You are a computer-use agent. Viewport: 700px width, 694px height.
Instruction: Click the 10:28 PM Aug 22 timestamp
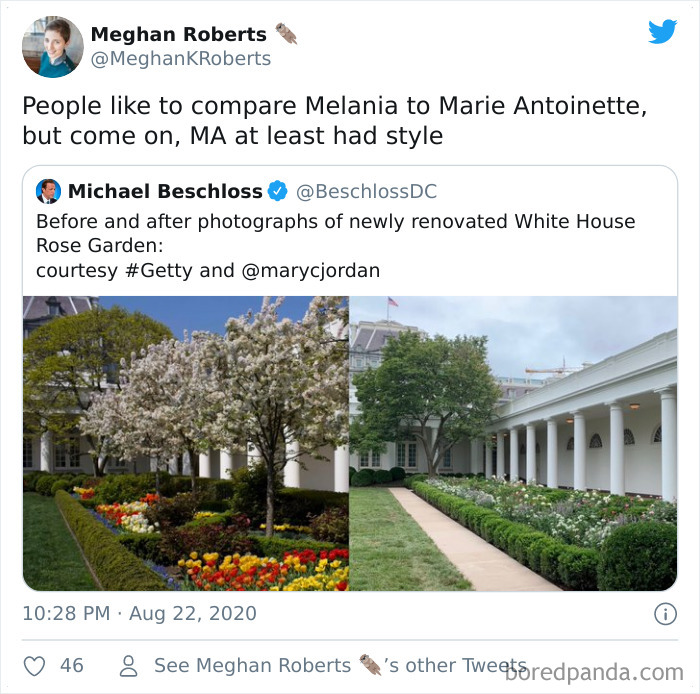140,614
